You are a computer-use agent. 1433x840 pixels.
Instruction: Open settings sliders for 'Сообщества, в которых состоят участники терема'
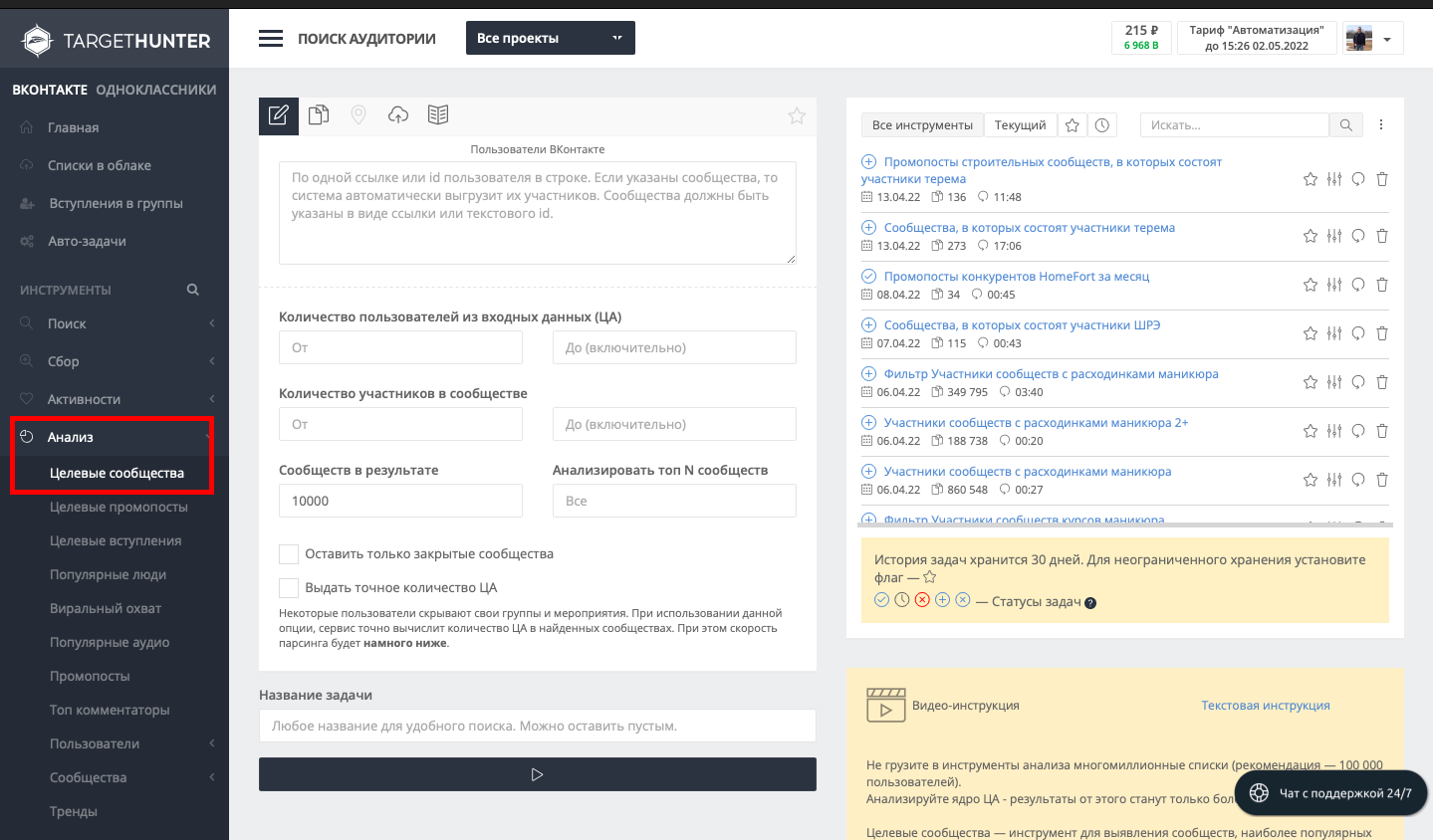point(1334,236)
